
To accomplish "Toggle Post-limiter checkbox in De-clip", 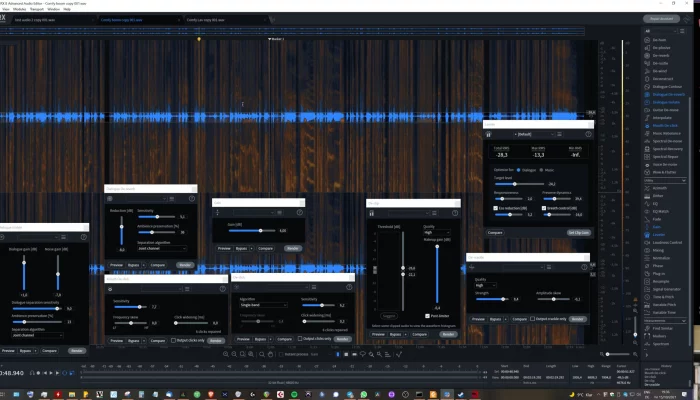I will (427, 316).
